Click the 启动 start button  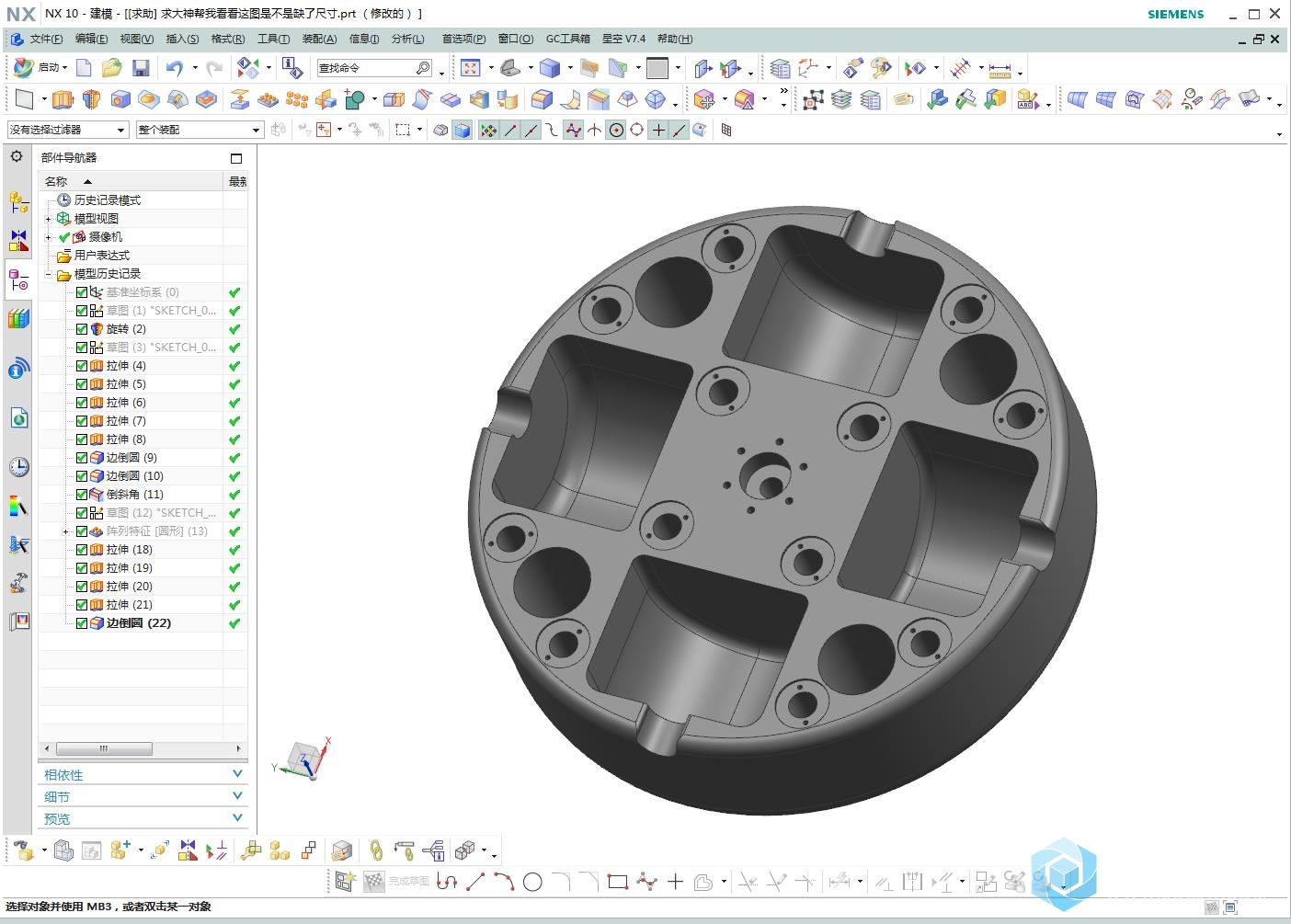pyautogui.click(x=41, y=67)
